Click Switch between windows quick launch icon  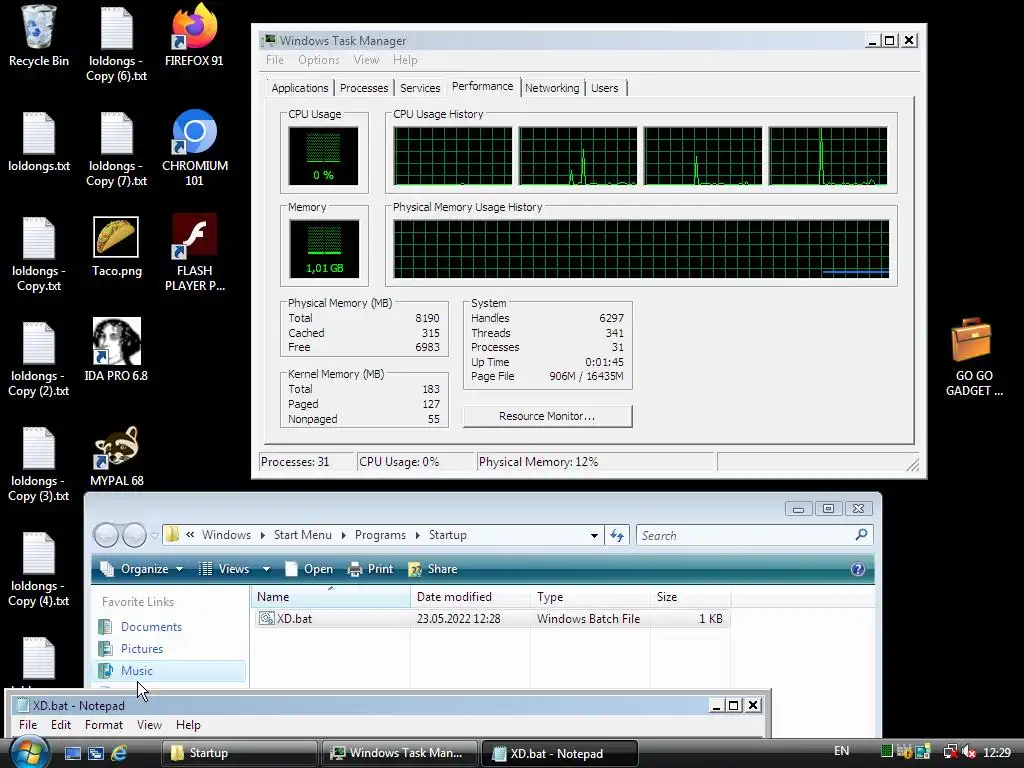click(x=96, y=753)
